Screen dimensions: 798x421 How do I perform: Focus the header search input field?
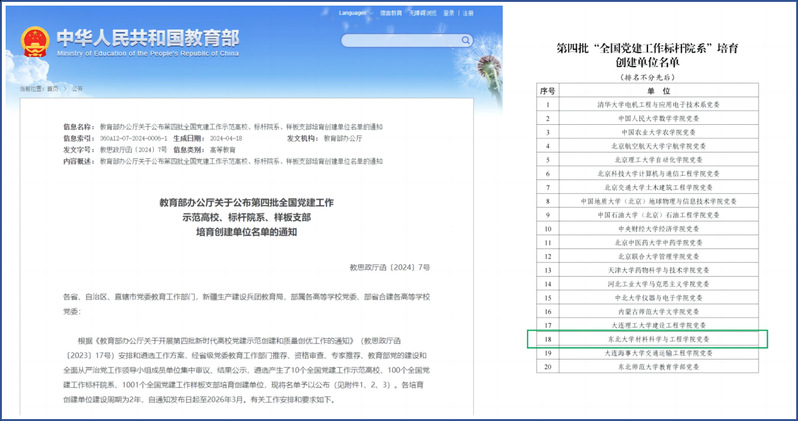point(395,41)
